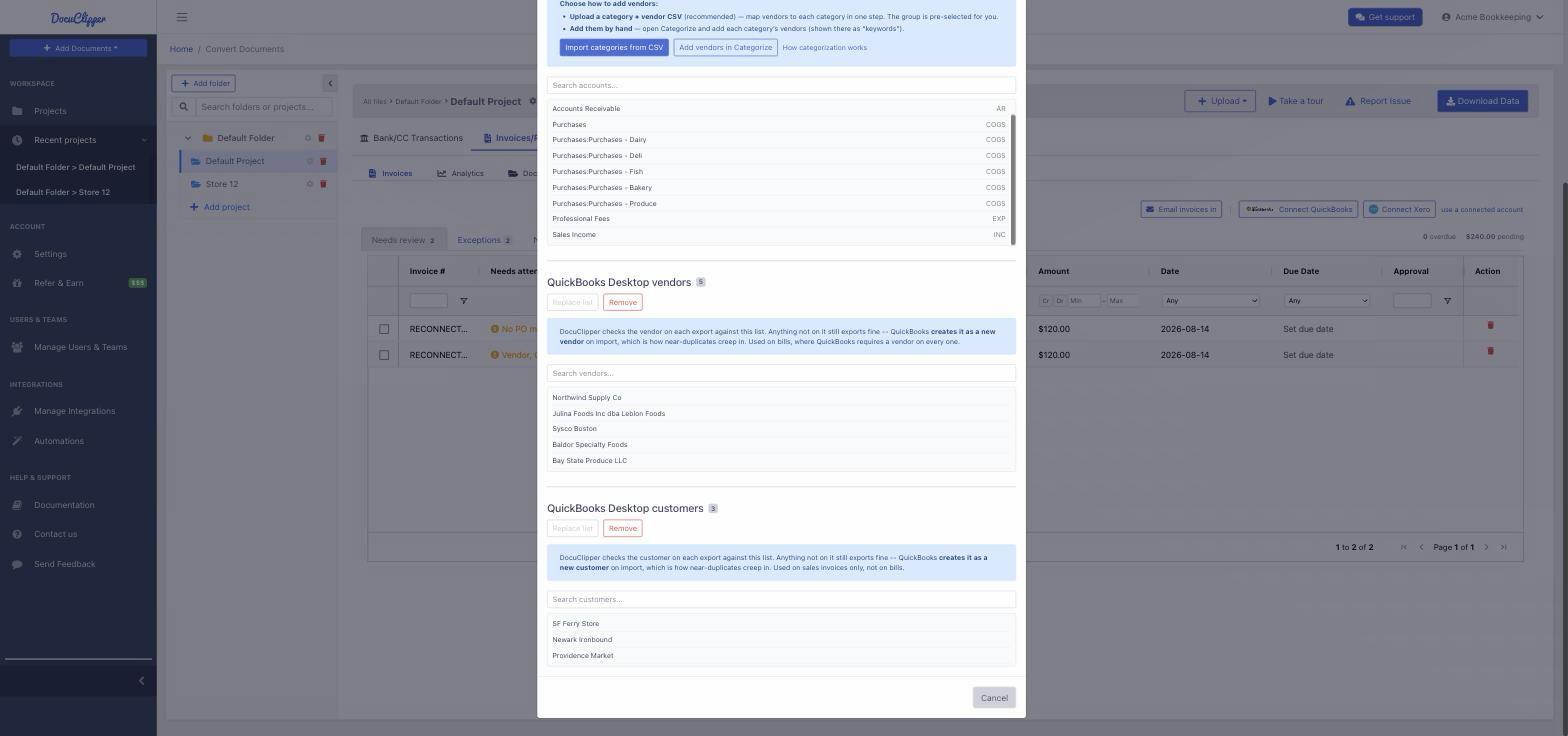Click the Add project link

[x=220, y=207]
